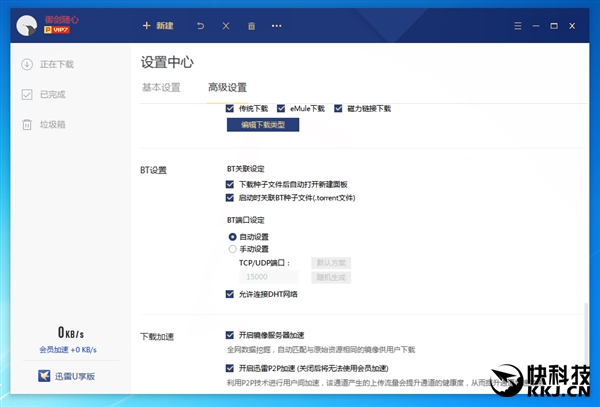Image resolution: width=600 pixels, height=407 pixels.
Task: Select the 自动设置 radio button
Action: tap(232, 237)
